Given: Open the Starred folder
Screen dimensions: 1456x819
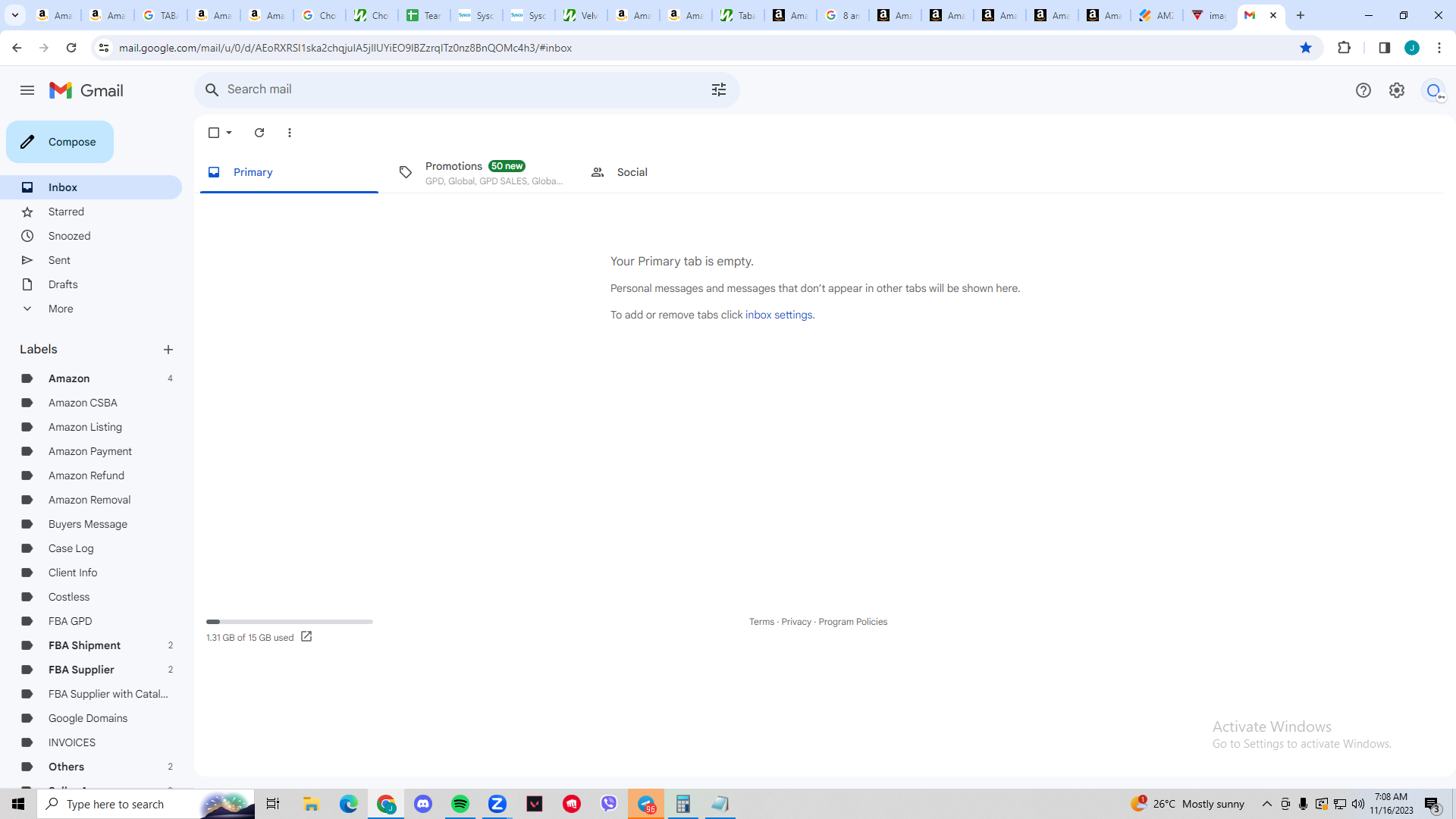Looking at the screenshot, I should (91, 212).
